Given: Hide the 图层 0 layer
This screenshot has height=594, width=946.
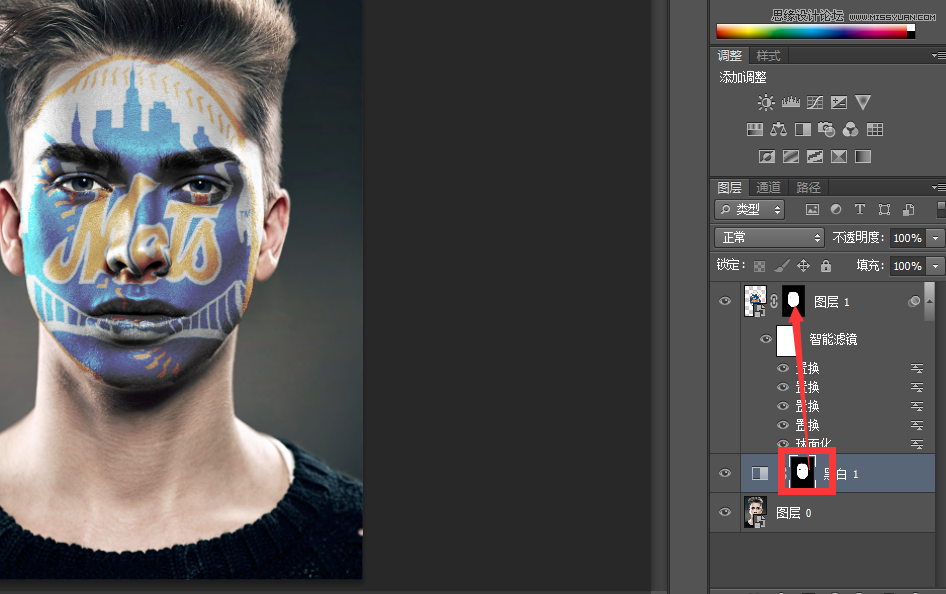Looking at the screenshot, I should coord(725,512).
